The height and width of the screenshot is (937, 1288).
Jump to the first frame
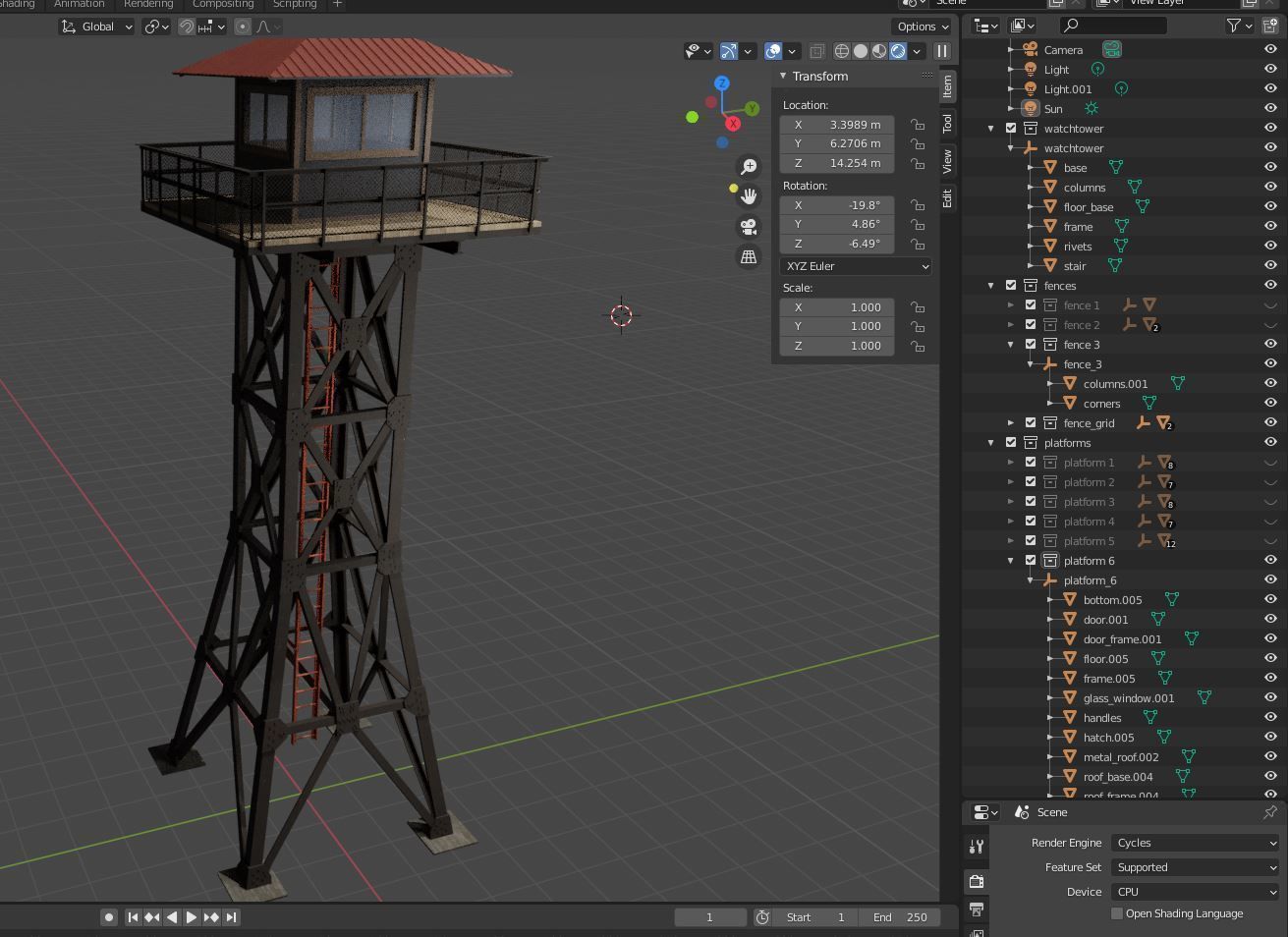pos(133,917)
